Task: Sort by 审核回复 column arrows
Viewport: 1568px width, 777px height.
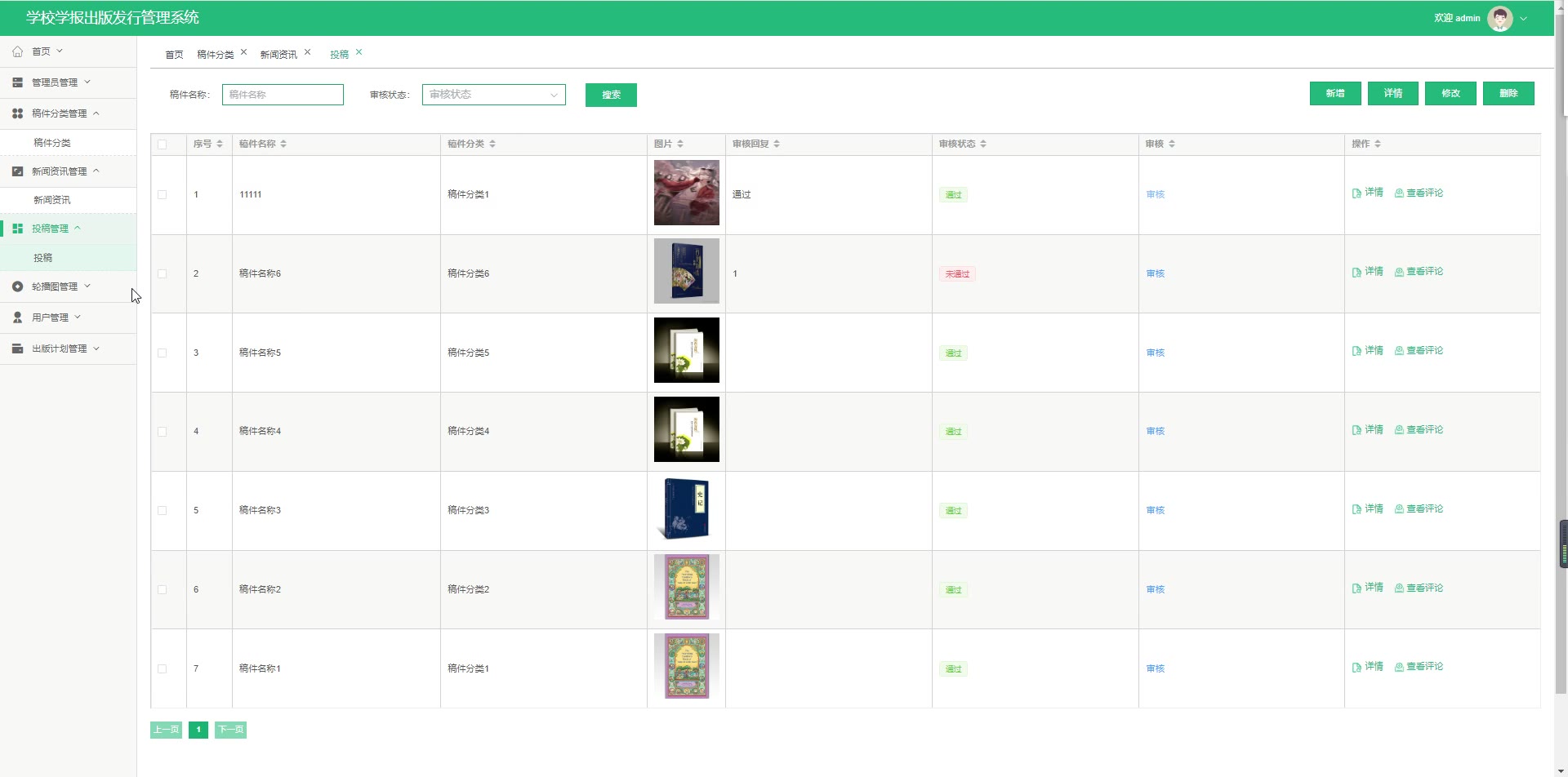Action: [777, 144]
